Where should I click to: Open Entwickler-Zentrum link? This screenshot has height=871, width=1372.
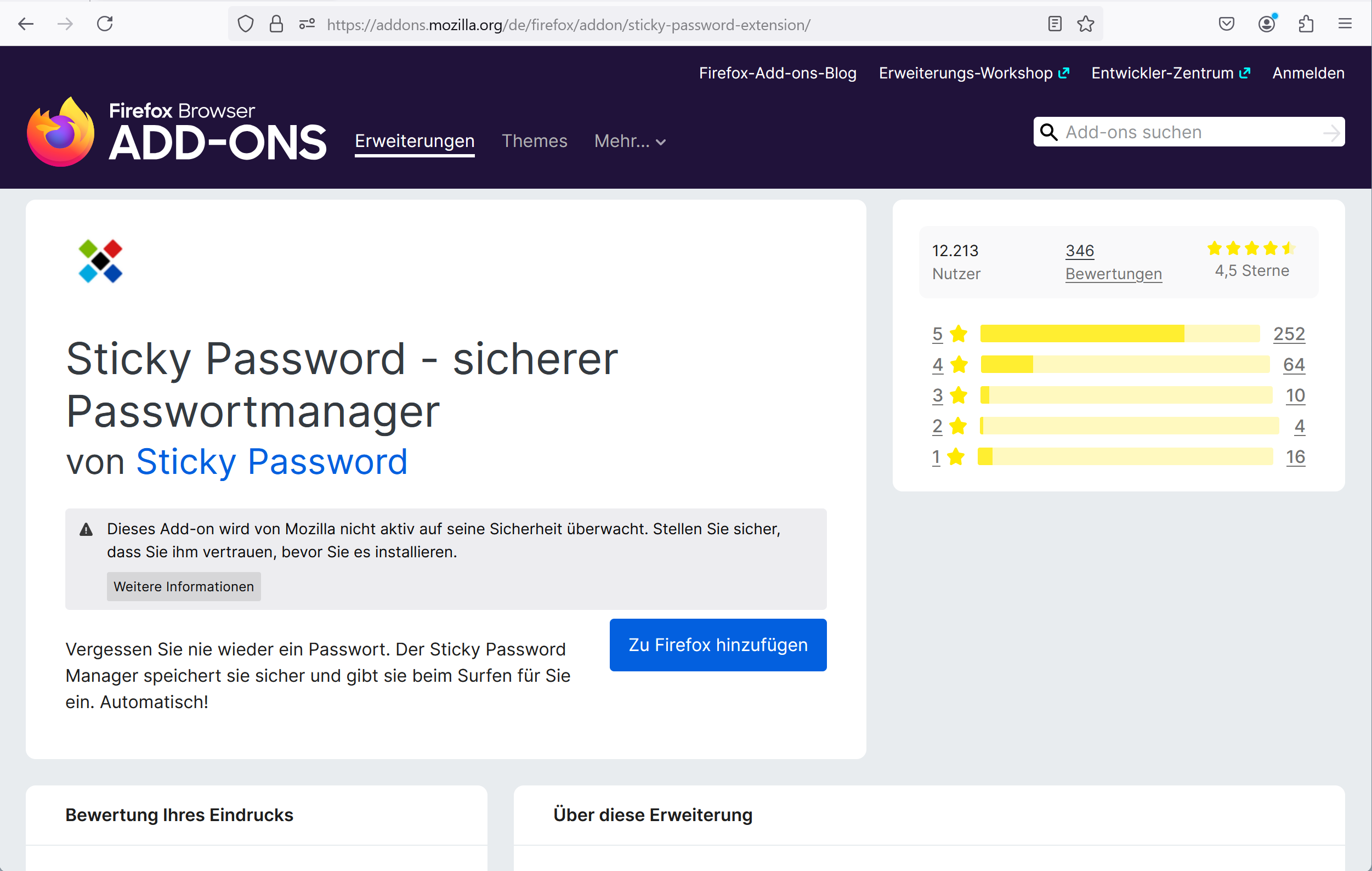point(1171,73)
